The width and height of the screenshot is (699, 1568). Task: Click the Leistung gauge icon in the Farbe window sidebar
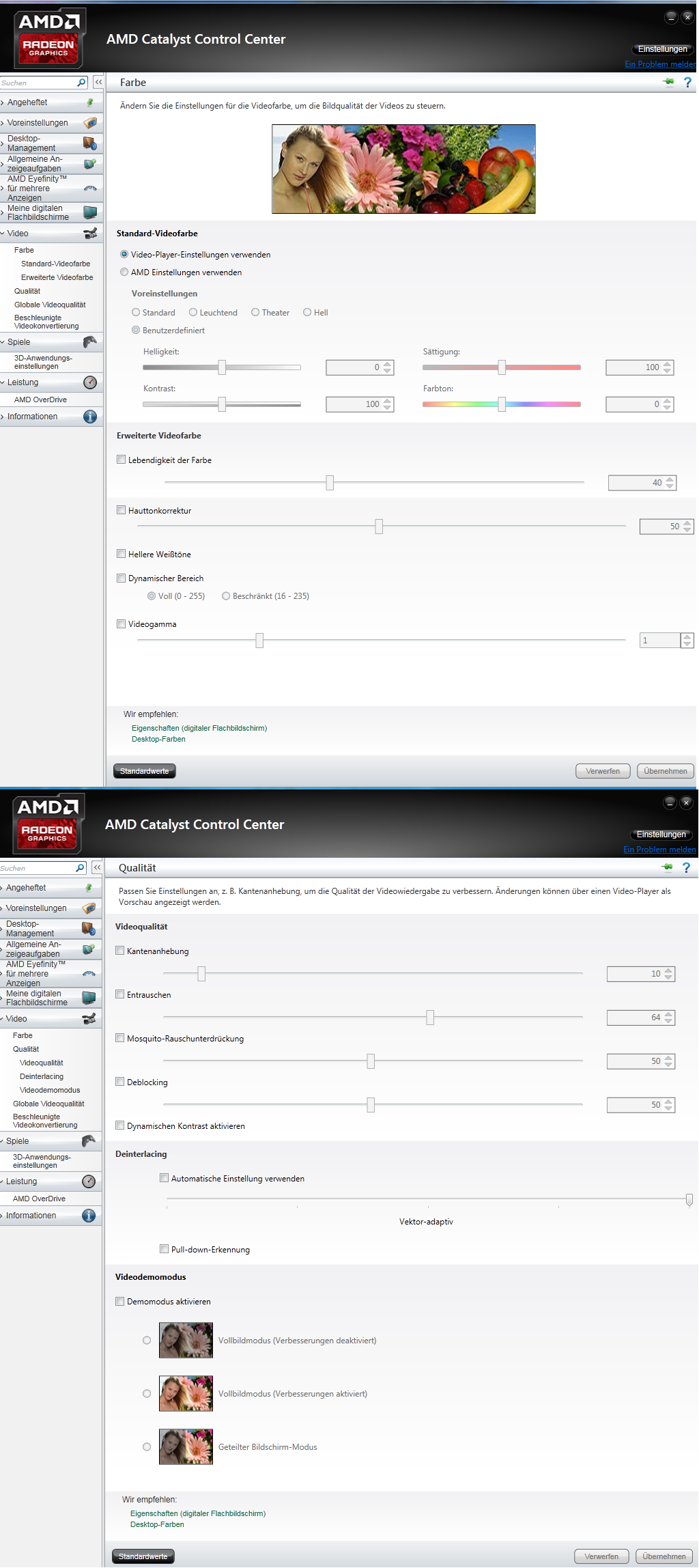[x=89, y=382]
